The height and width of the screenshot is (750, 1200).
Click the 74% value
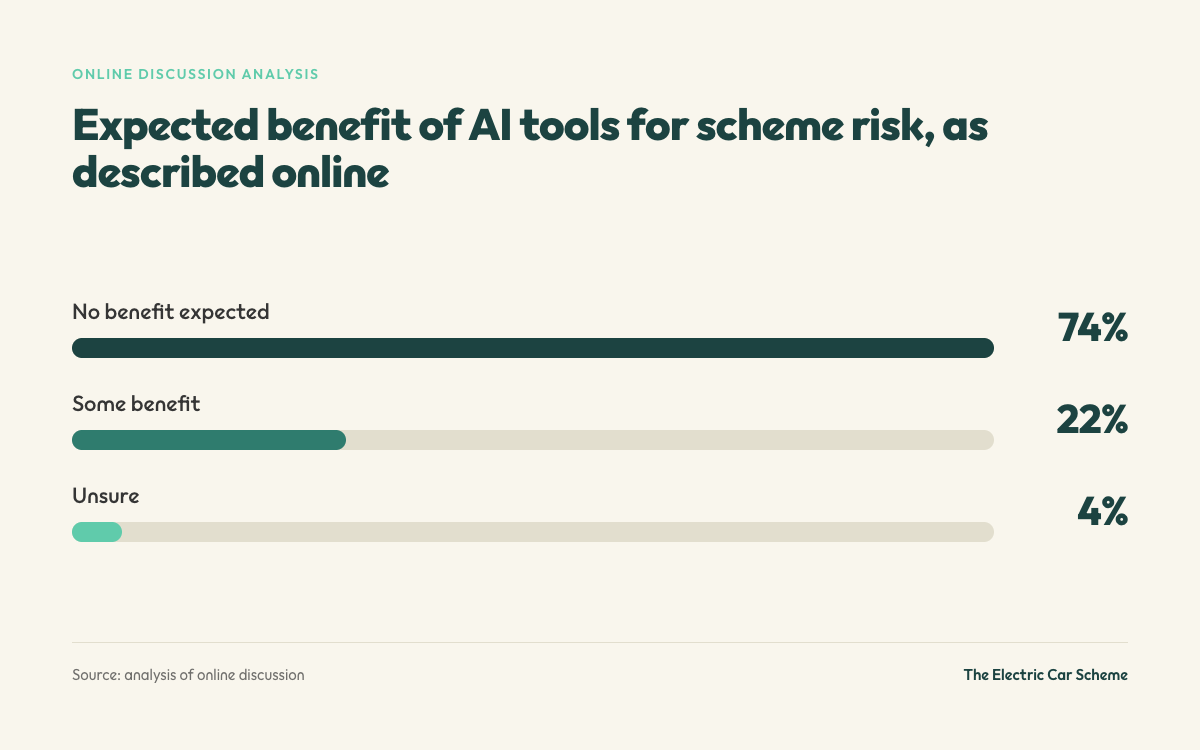1093,328
